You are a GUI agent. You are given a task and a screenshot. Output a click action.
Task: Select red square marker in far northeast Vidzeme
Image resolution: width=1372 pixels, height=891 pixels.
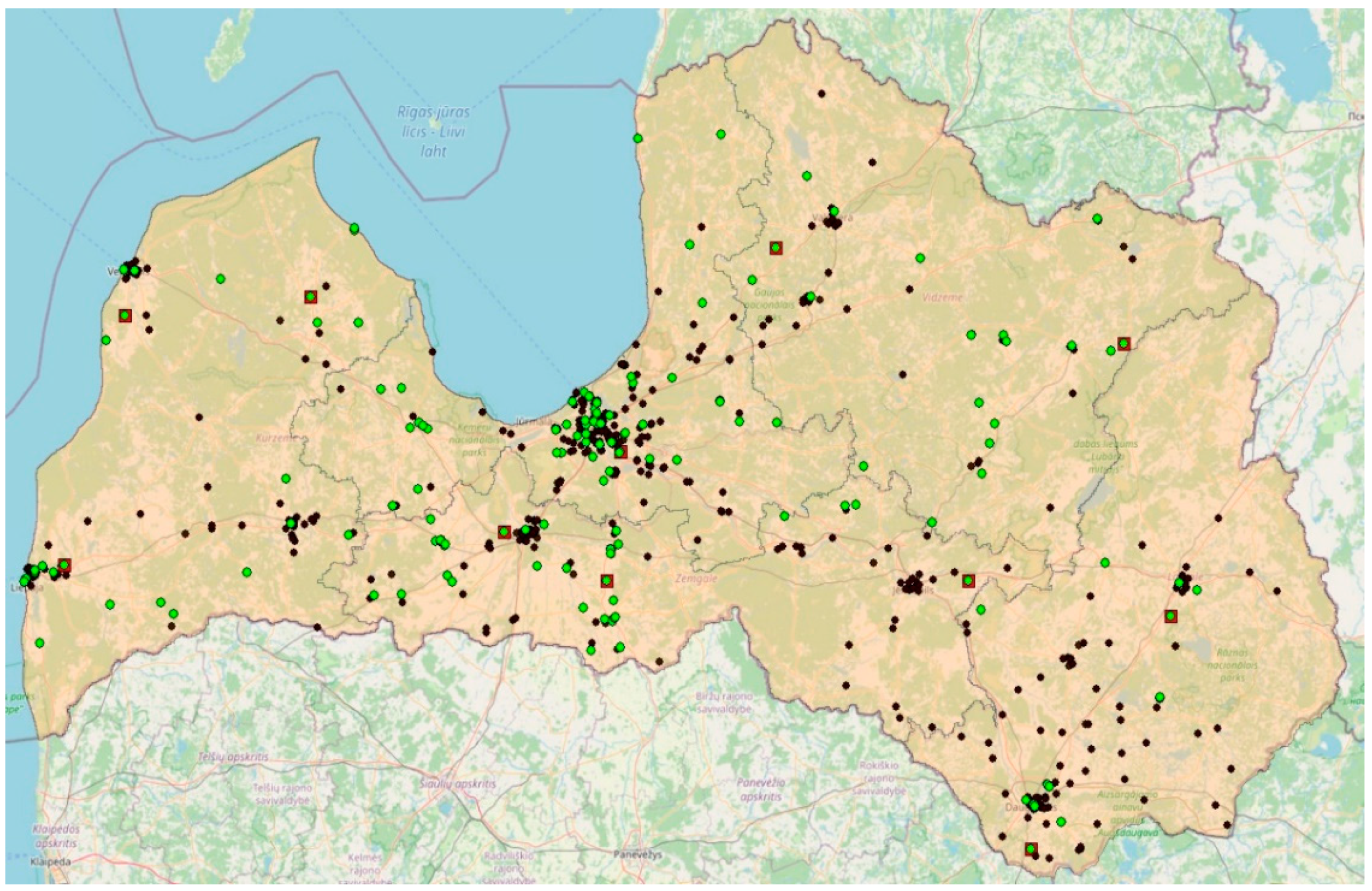pos(1123,343)
